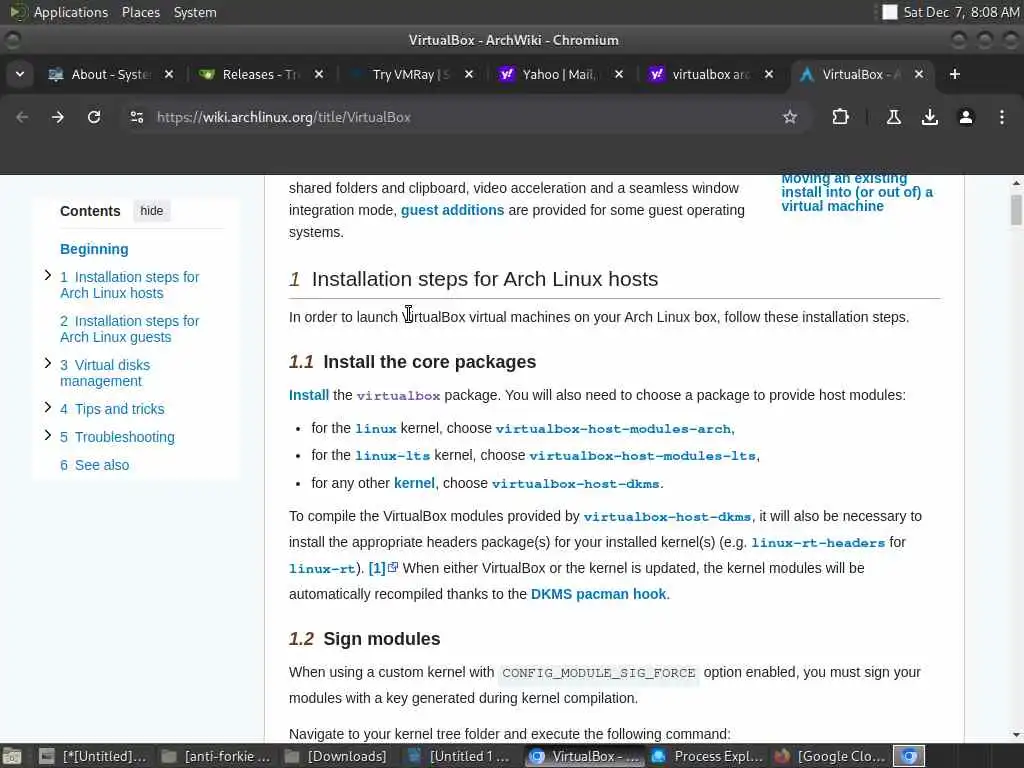Open the linux-rt package link
Screen dimensions: 1024x768
[322, 569]
